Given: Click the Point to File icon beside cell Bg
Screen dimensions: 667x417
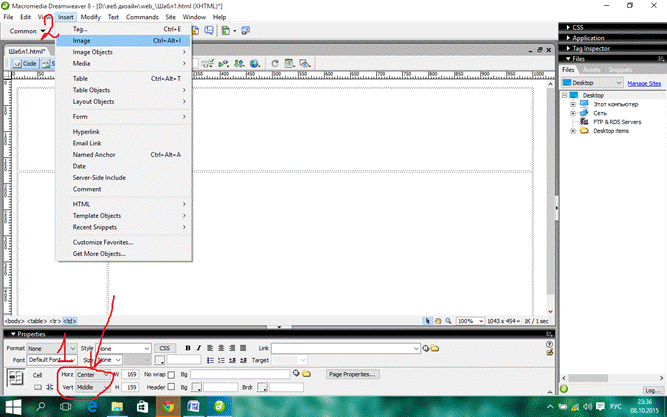Looking at the screenshot, I should point(296,374).
